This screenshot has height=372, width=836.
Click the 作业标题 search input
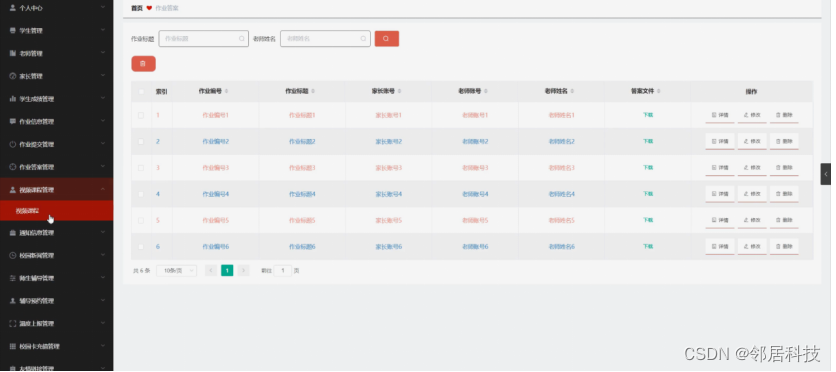[x=203, y=38]
